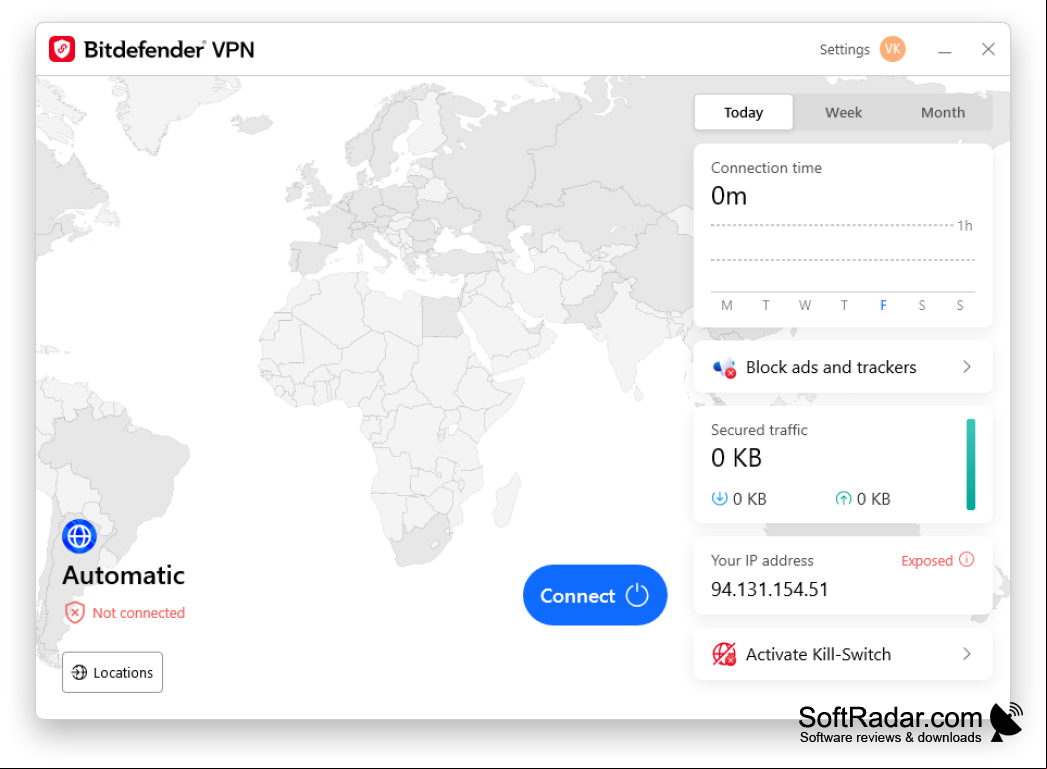Click the red Exposed status link
Screen dimensions: 1047x769
(927, 561)
